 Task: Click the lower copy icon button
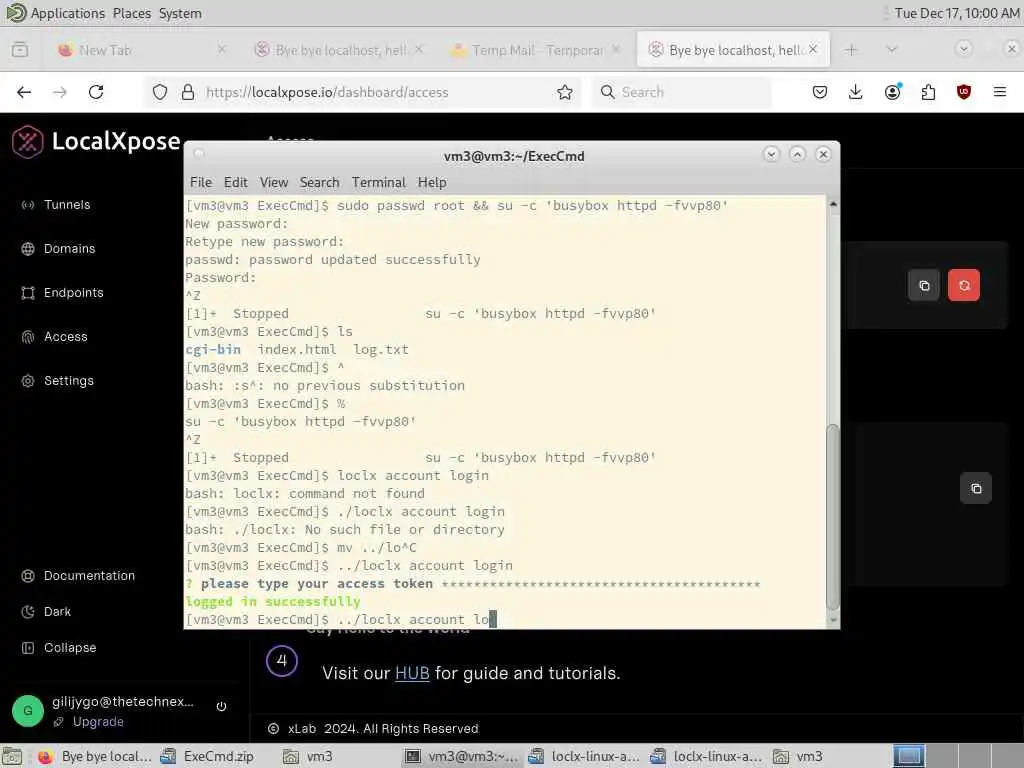(976, 488)
